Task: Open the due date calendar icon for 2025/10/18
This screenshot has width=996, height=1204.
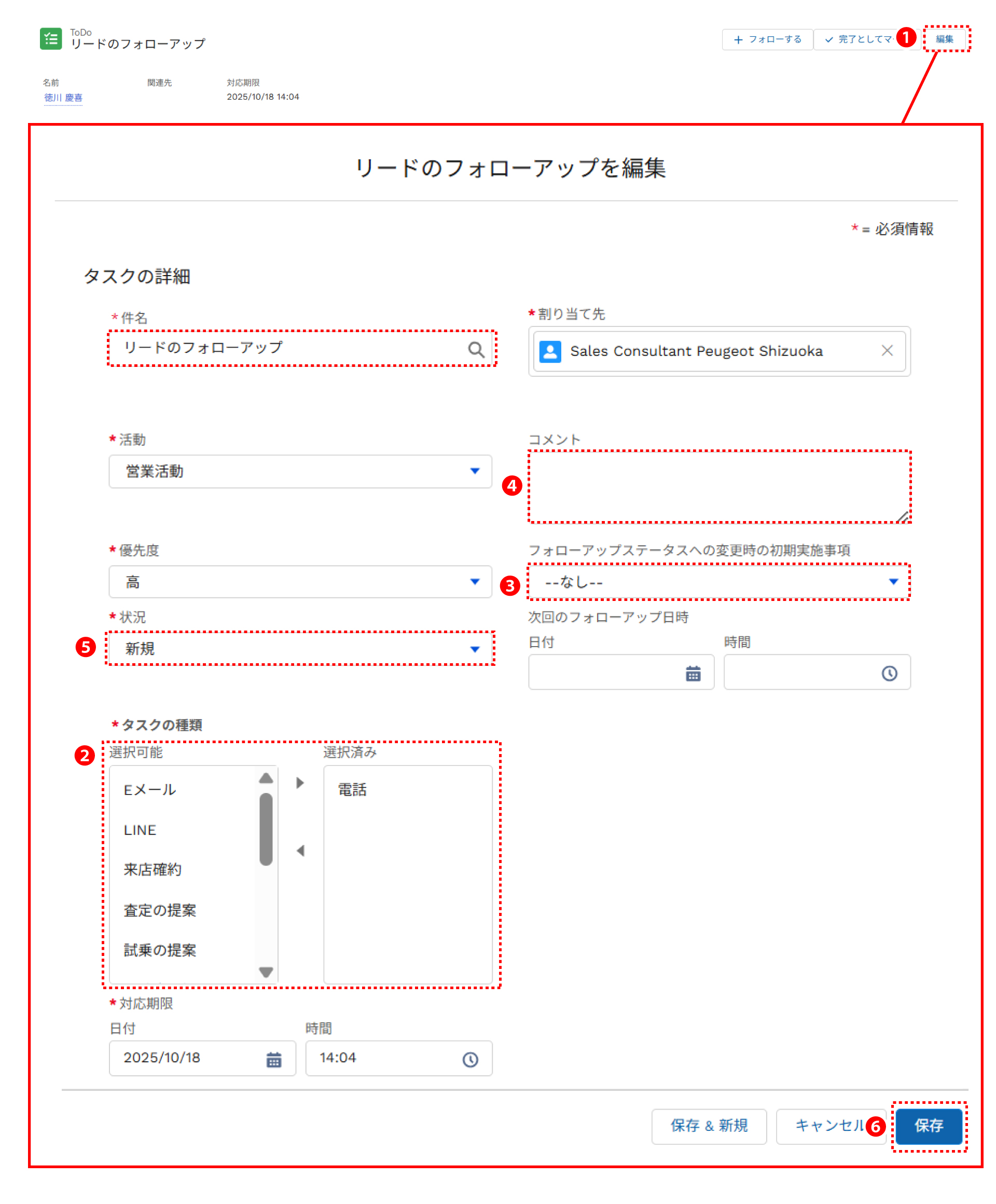Action: tap(274, 1060)
